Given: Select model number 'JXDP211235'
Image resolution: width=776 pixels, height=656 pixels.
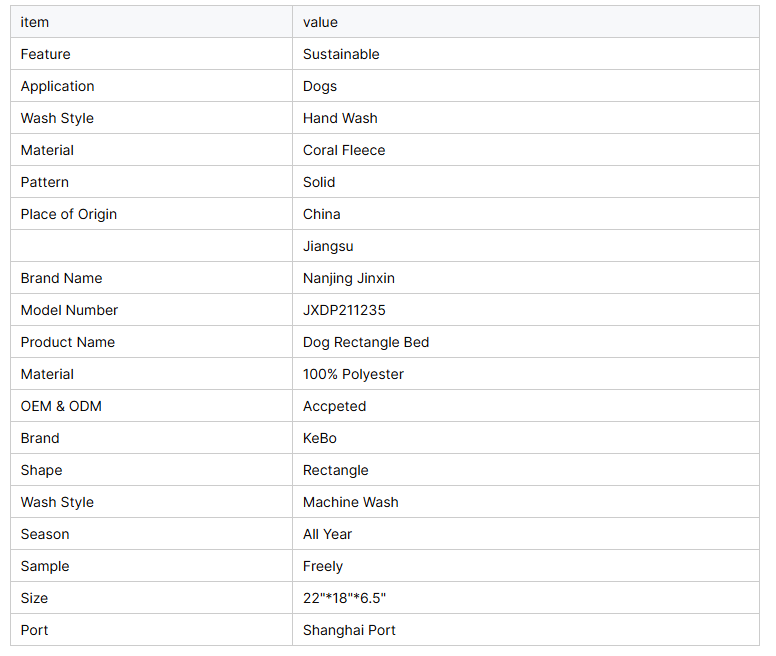Looking at the screenshot, I should 344,310.
